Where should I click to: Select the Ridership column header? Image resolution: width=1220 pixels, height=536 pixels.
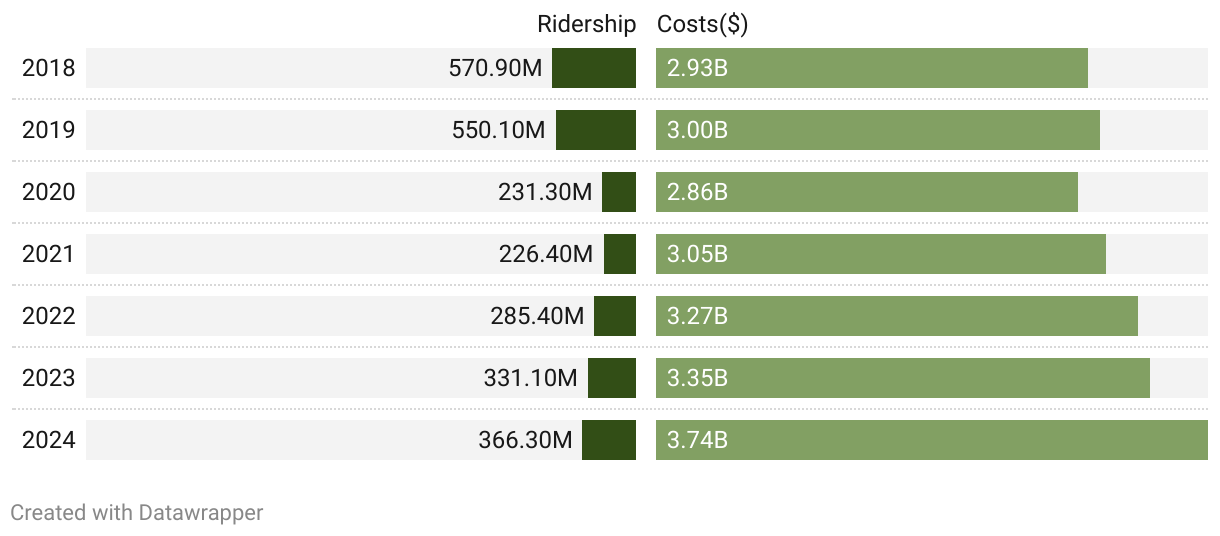point(586,24)
